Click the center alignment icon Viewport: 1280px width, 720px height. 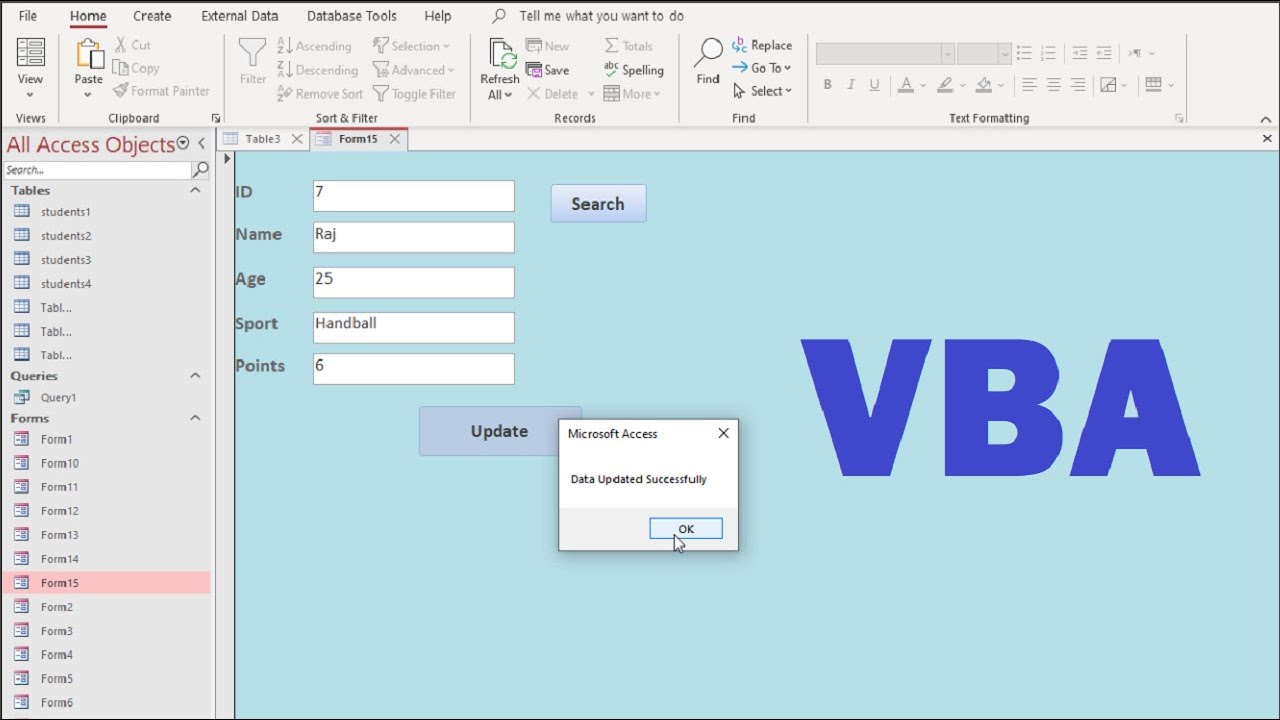click(x=1053, y=85)
